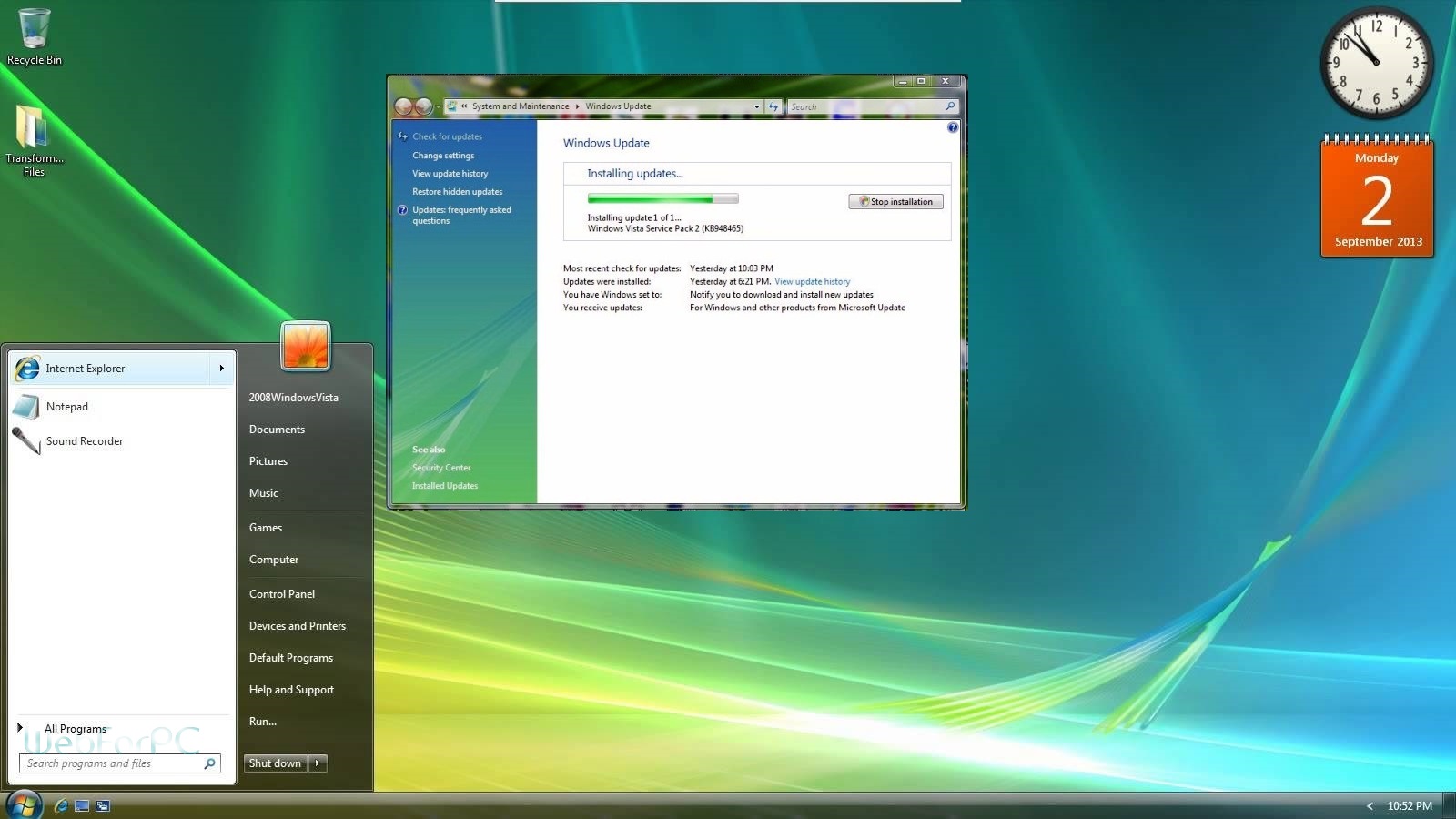Click the Check for updates arrows icon
Viewport: 1456px width, 819px height.
pyautogui.click(x=402, y=136)
